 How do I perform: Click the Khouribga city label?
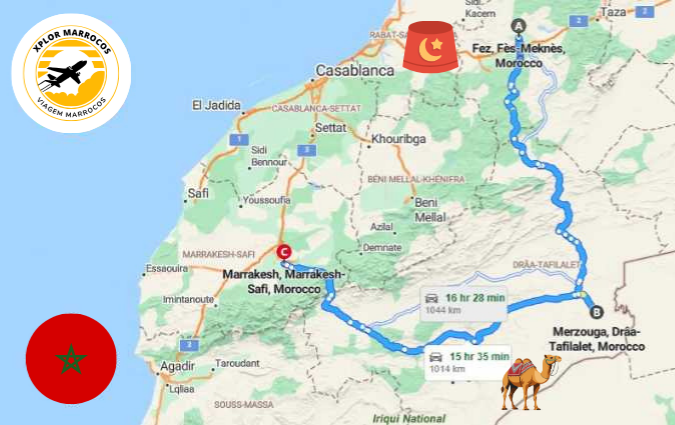(399, 139)
